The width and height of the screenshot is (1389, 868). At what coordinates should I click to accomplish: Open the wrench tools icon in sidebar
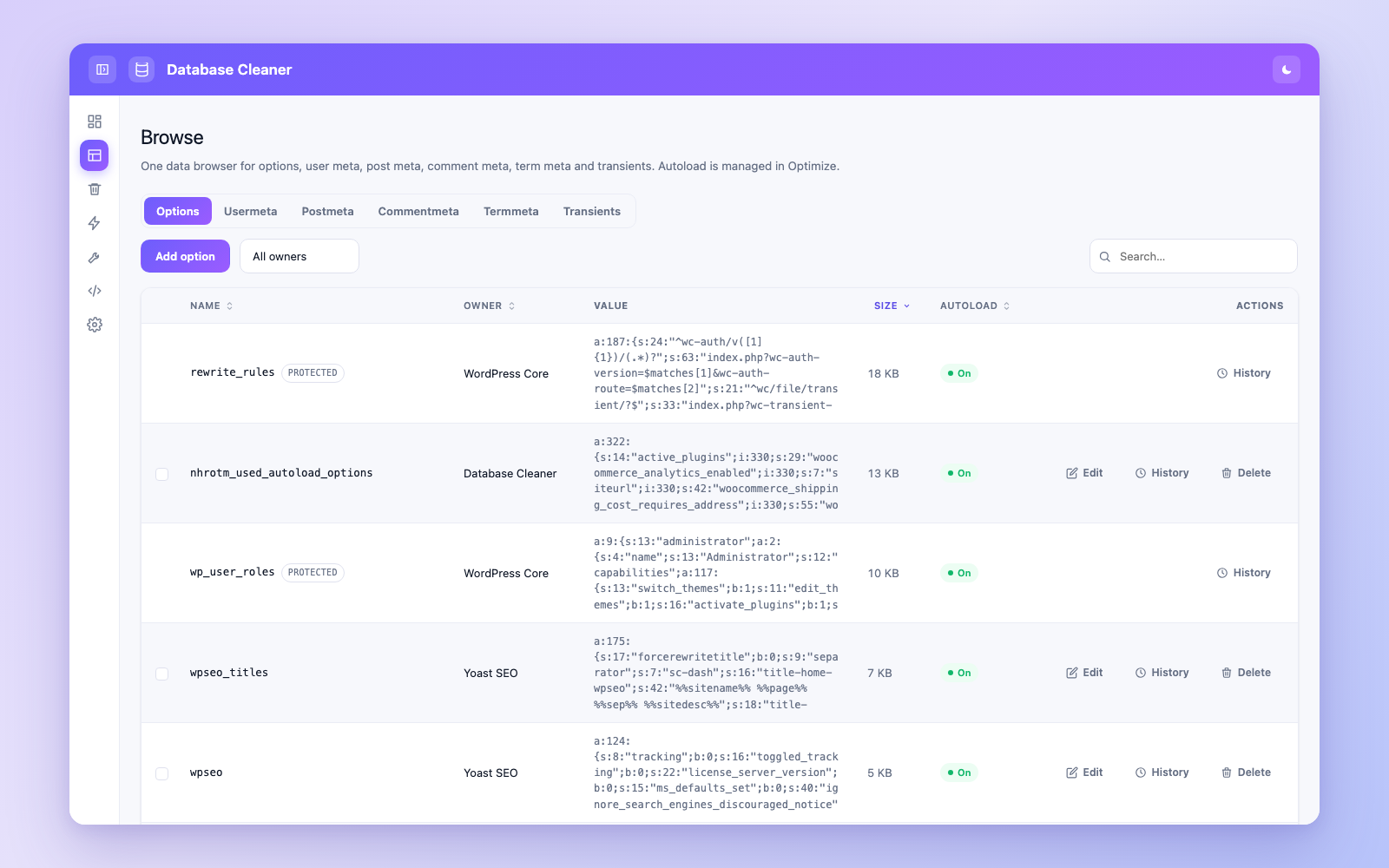coord(95,257)
